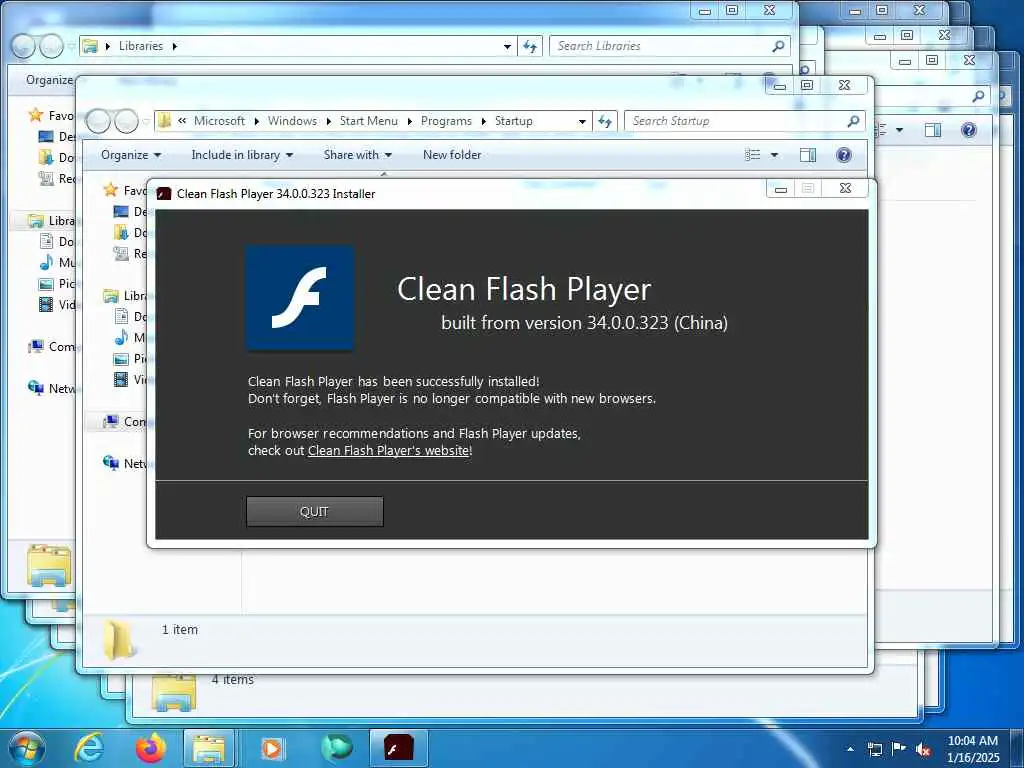Select Videos icon in Libraries window sidebar
Viewport: 1024px width, 768px height.
46,304
